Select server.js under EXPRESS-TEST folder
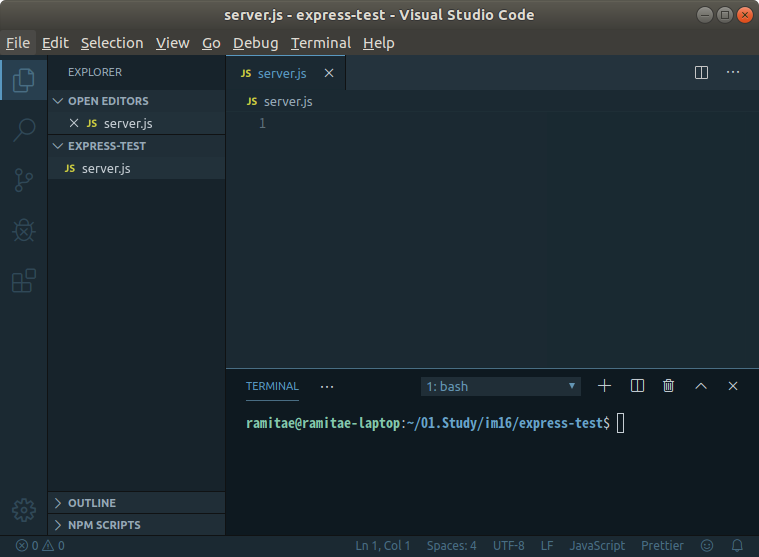 137,168
